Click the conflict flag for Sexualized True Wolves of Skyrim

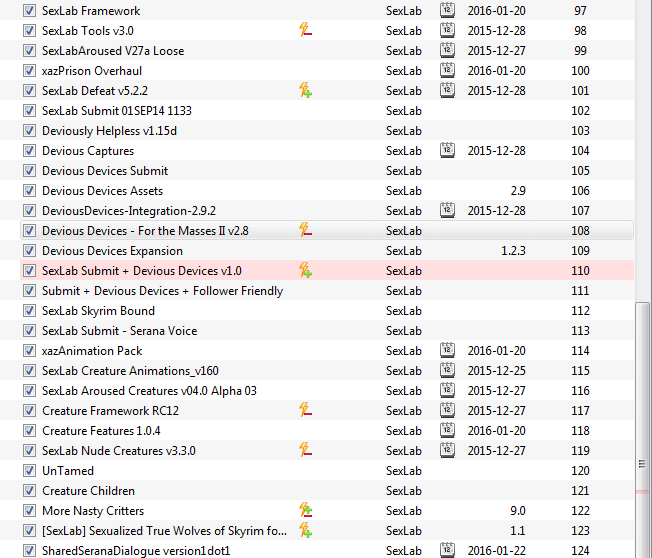(305, 530)
